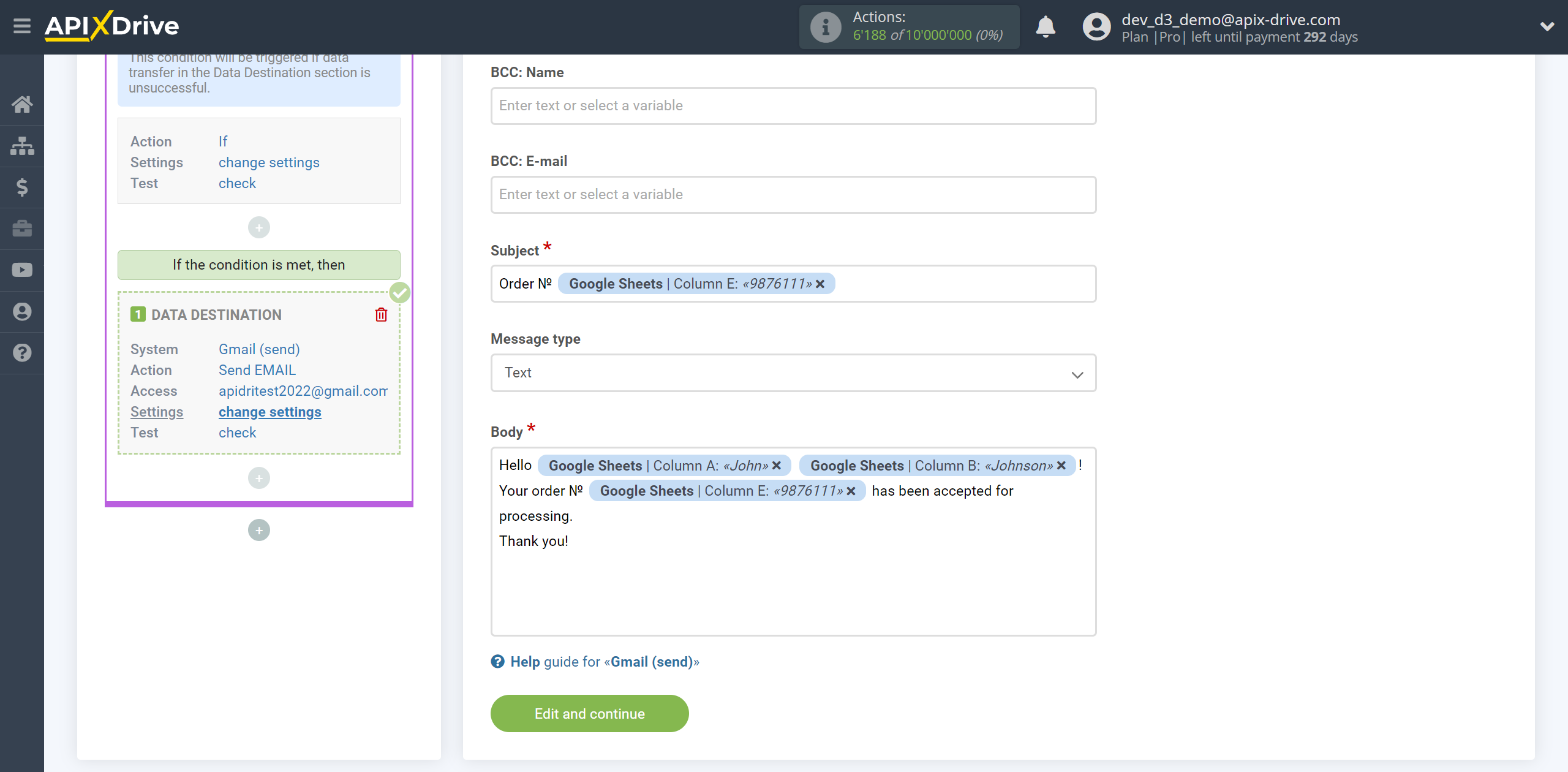Click the Send EMAIL action link
The height and width of the screenshot is (772, 1568).
click(x=257, y=371)
